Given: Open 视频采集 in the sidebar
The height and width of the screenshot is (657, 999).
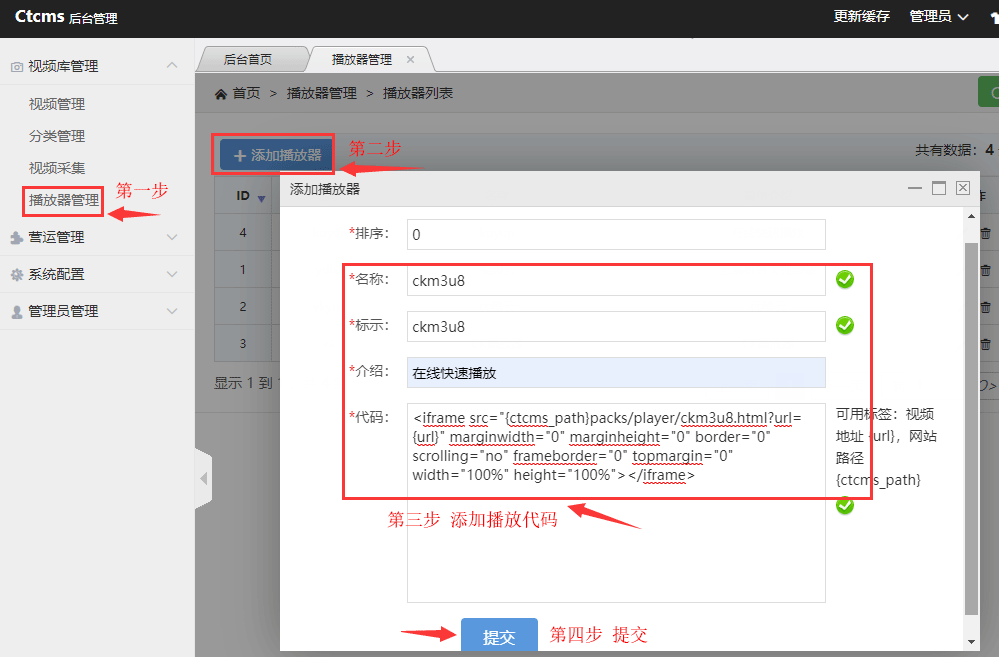Looking at the screenshot, I should (57, 168).
